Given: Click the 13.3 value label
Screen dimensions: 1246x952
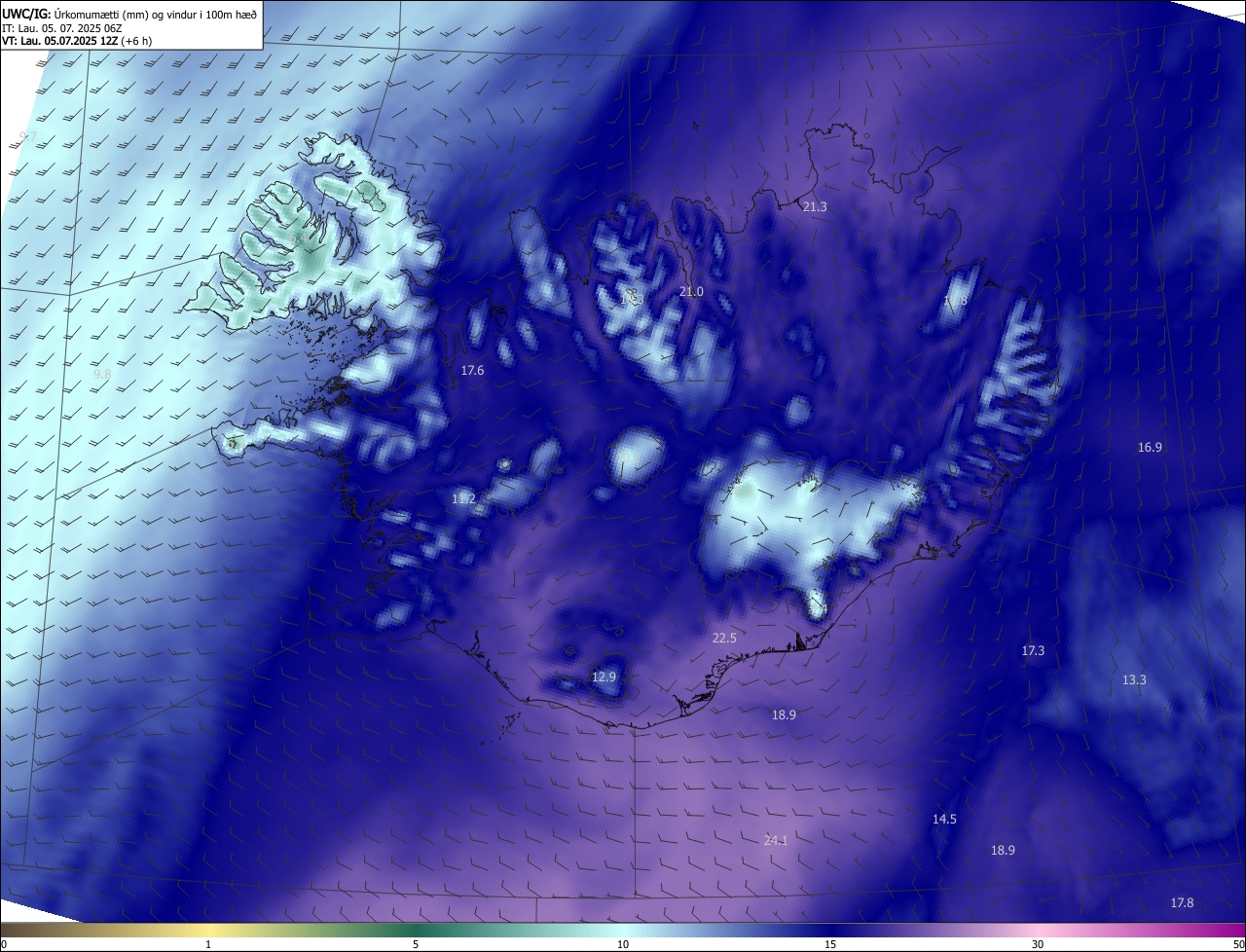Looking at the screenshot, I should pos(1134,680).
